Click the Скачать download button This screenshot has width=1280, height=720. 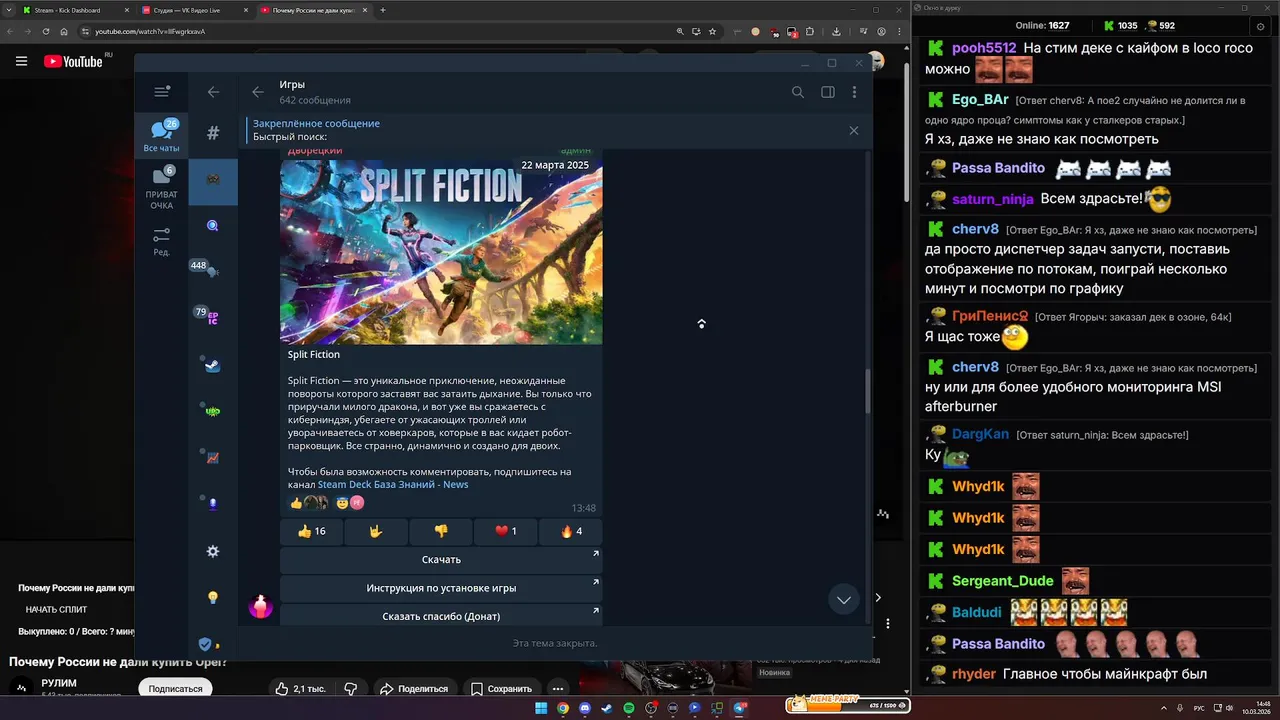(441, 560)
